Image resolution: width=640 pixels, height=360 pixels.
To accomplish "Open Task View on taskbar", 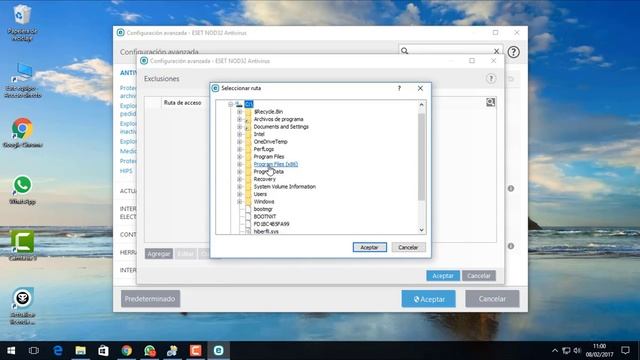I will coord(34,351).
